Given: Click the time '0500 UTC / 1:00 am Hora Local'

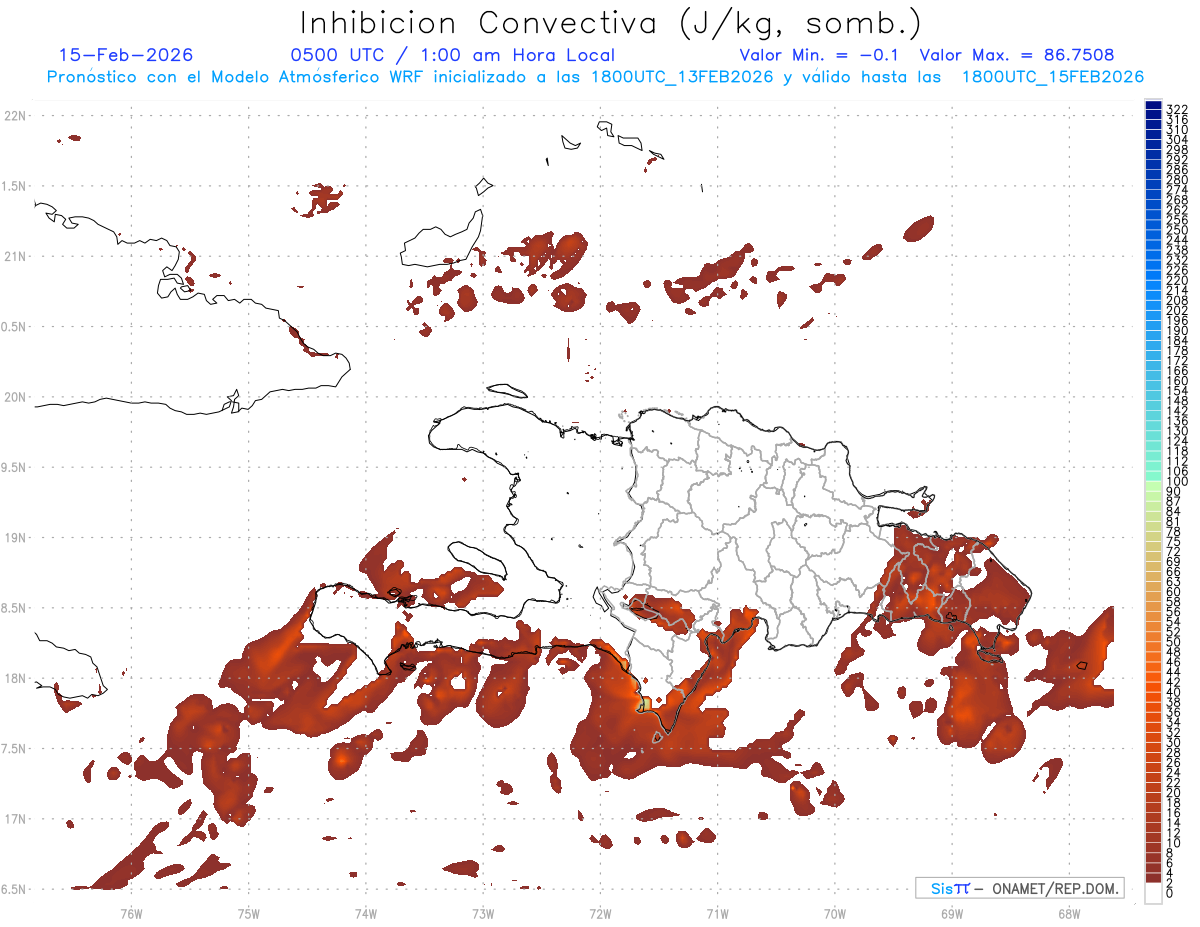Looking at the screenshot, I should tap(453, 55).
